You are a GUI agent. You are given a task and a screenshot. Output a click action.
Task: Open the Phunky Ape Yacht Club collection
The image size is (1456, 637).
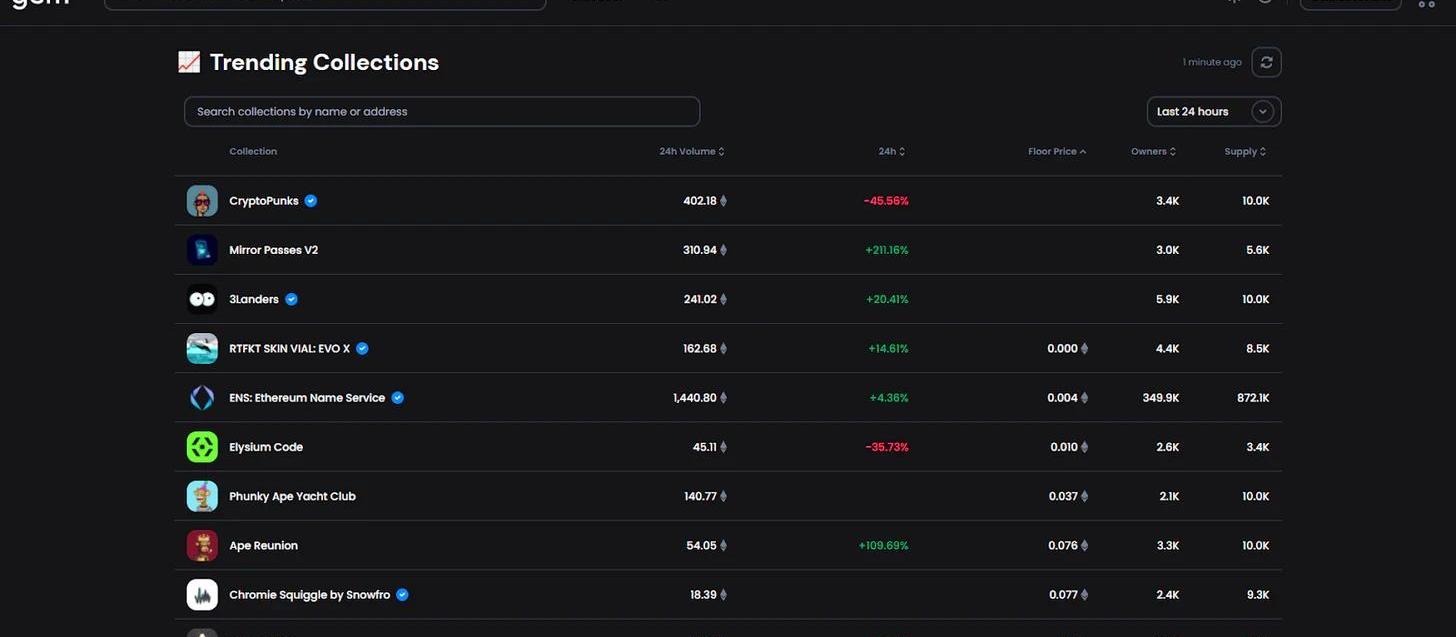pos(292,496)
